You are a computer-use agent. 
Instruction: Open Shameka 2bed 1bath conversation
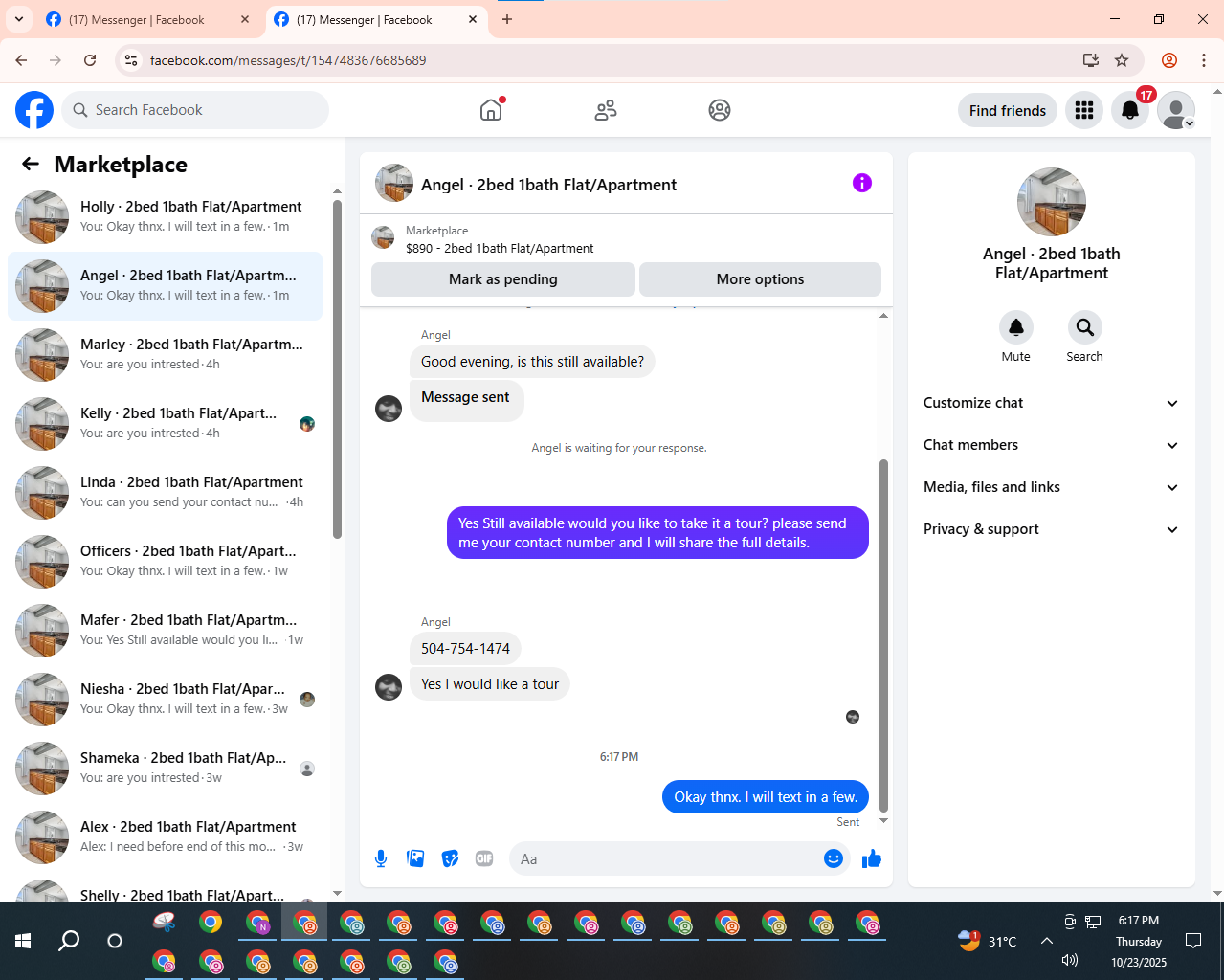click(165, 768)
